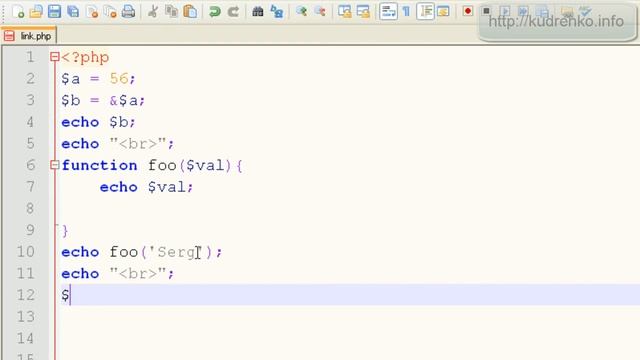The height and width of the screenshot is (360, 640).
Task: Close the current document via toolbar
Action: pyautogui.click(x=92, y=11)
